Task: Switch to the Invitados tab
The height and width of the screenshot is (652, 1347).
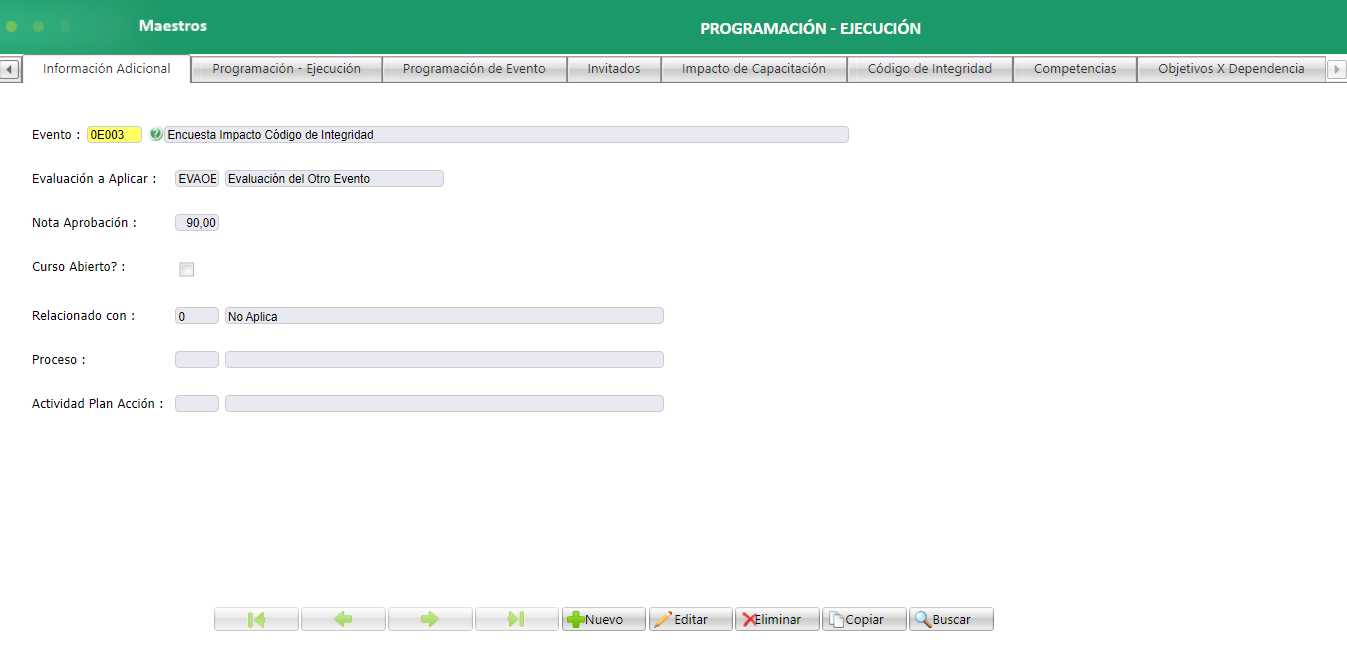Action: [x=613, y=68]
